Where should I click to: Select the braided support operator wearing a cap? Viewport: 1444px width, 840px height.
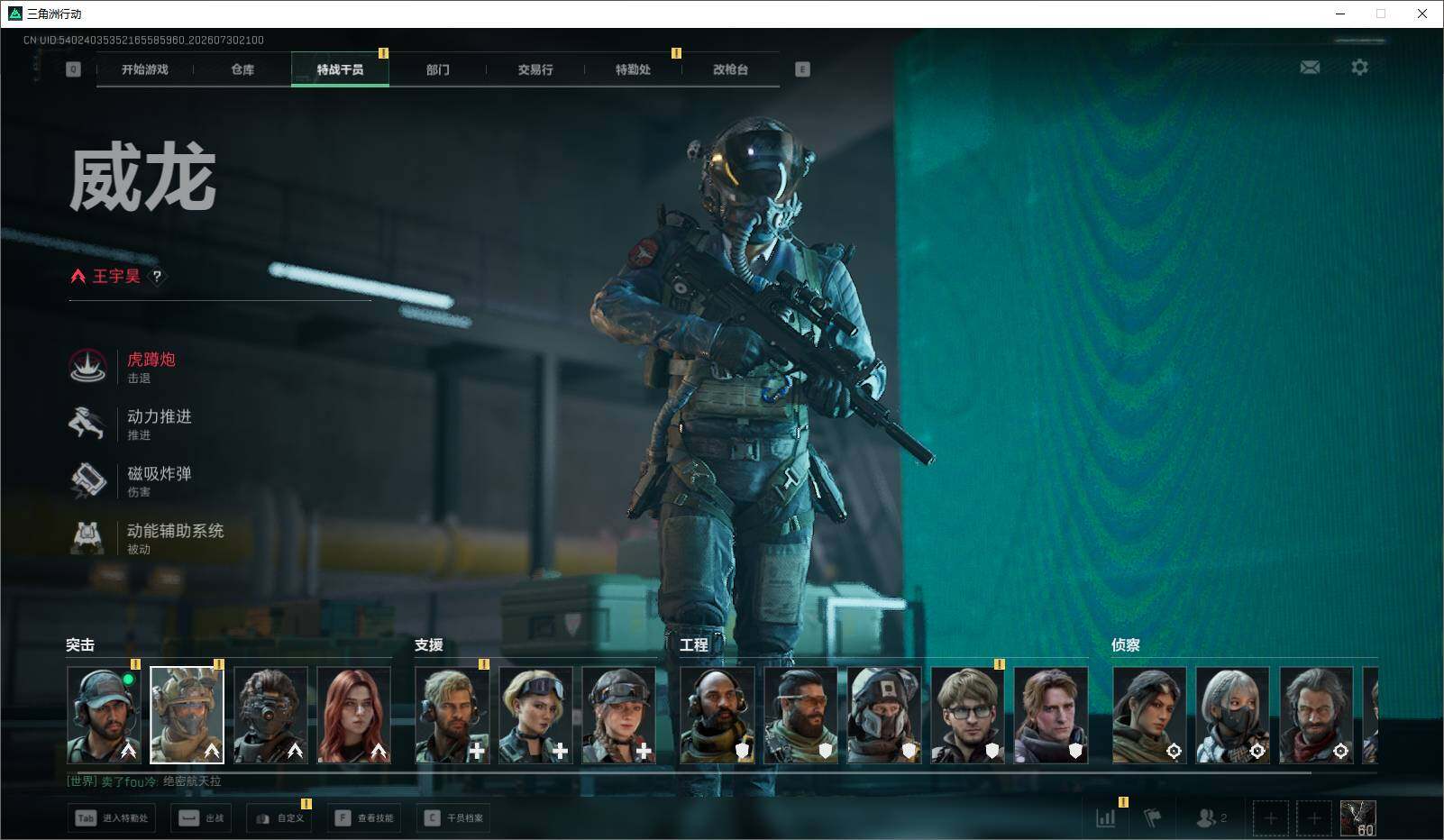619,716
